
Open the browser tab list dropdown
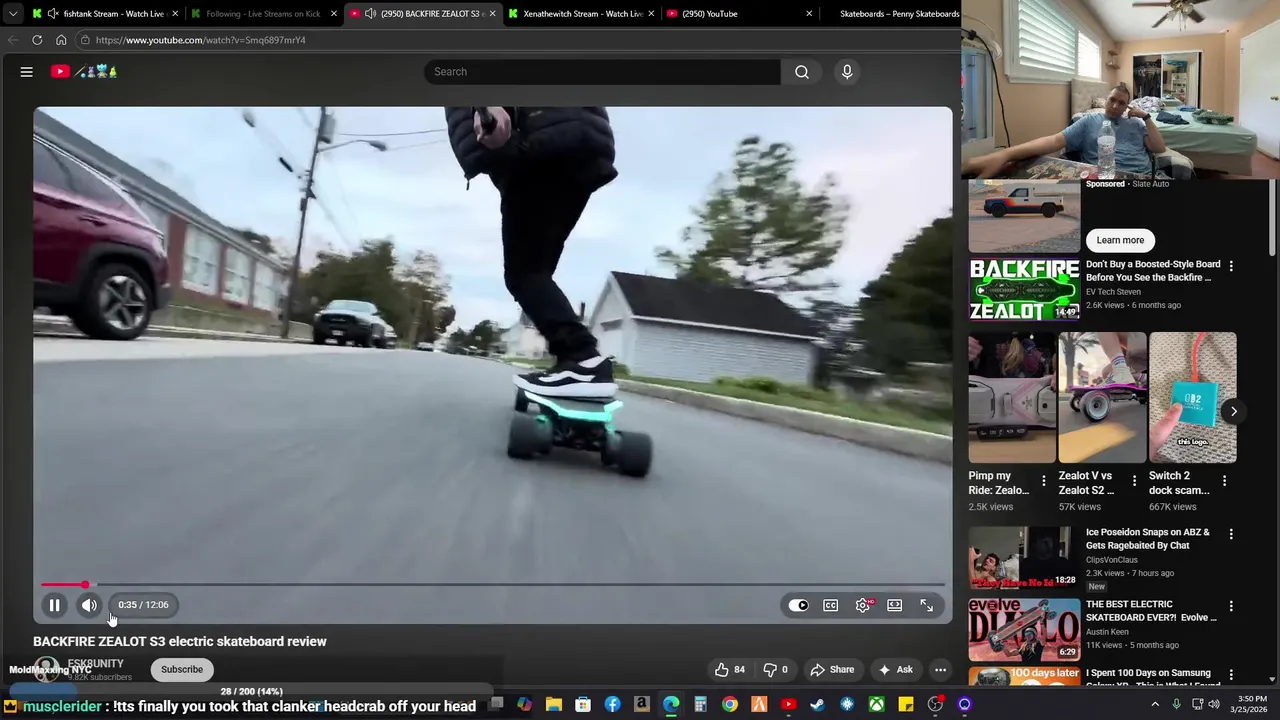pyautogui.click(x=12, y=14)
